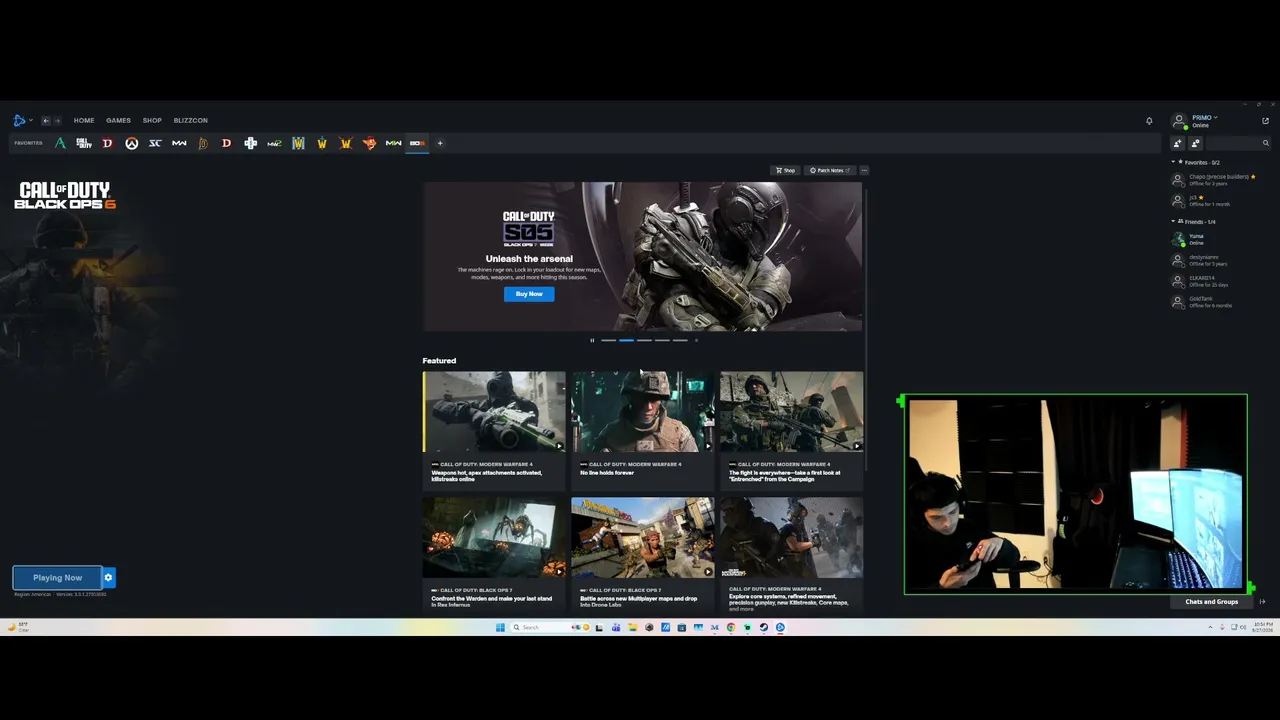Select the Overwatch favorites icon
Viewport: 1280px width, 720px height.
click(131, 143)
